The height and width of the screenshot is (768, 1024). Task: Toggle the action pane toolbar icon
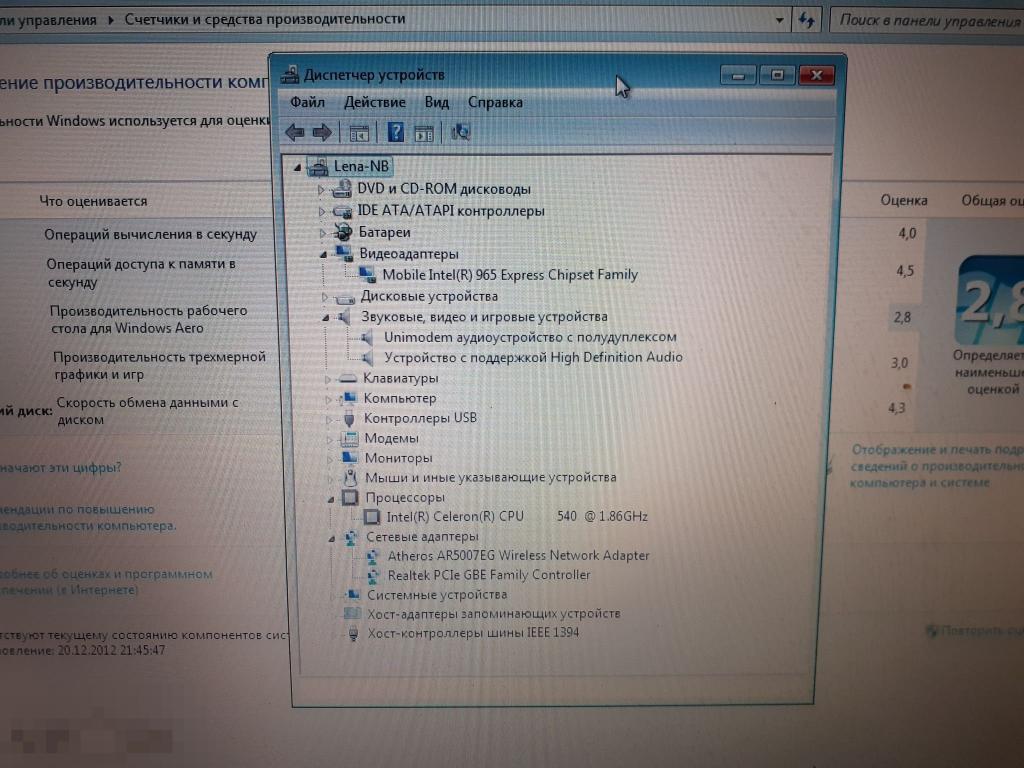coord(424,134)
